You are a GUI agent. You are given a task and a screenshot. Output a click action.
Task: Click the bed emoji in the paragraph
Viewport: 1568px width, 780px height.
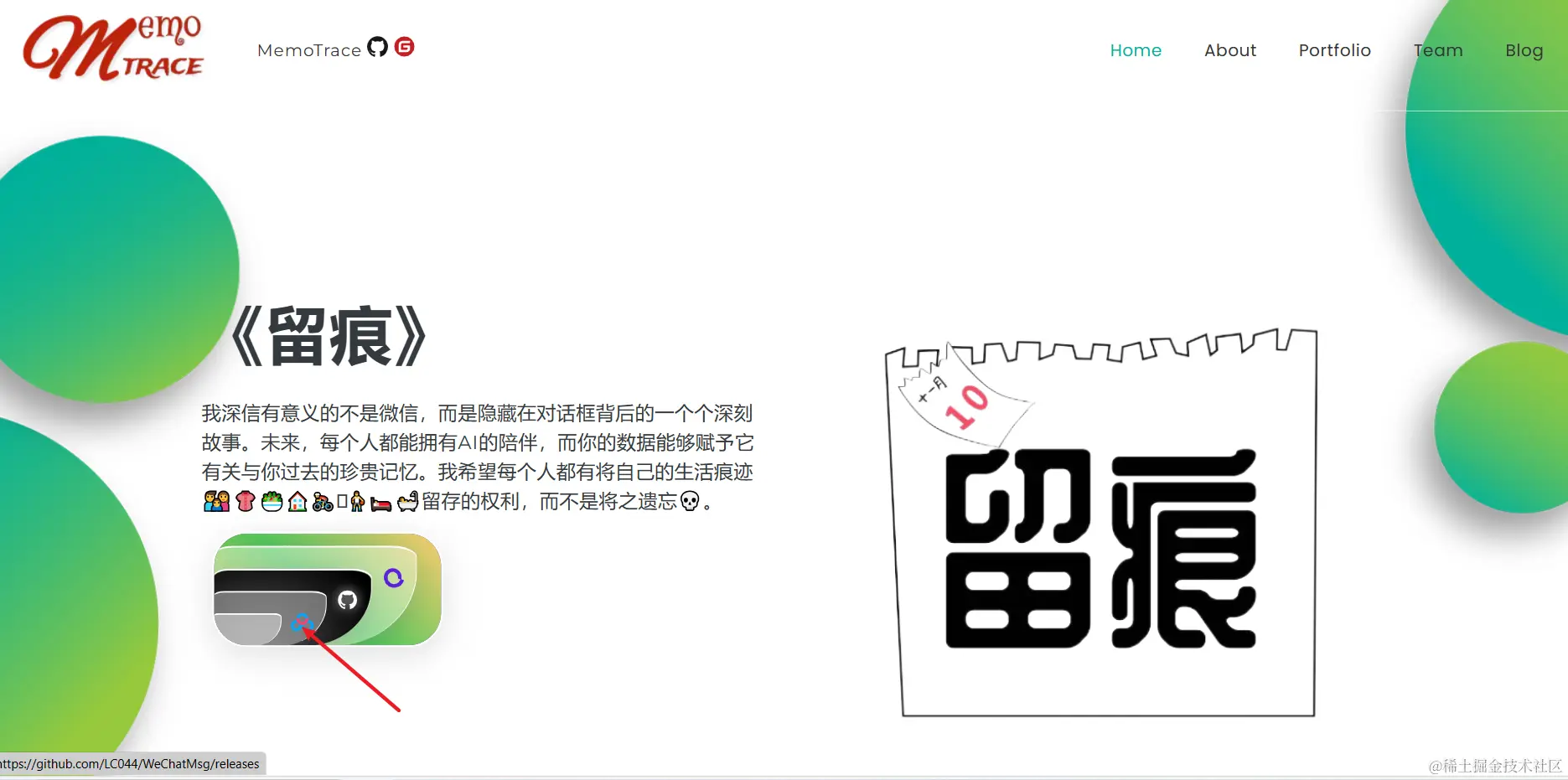pyautogui.click(x=381, y=503)
